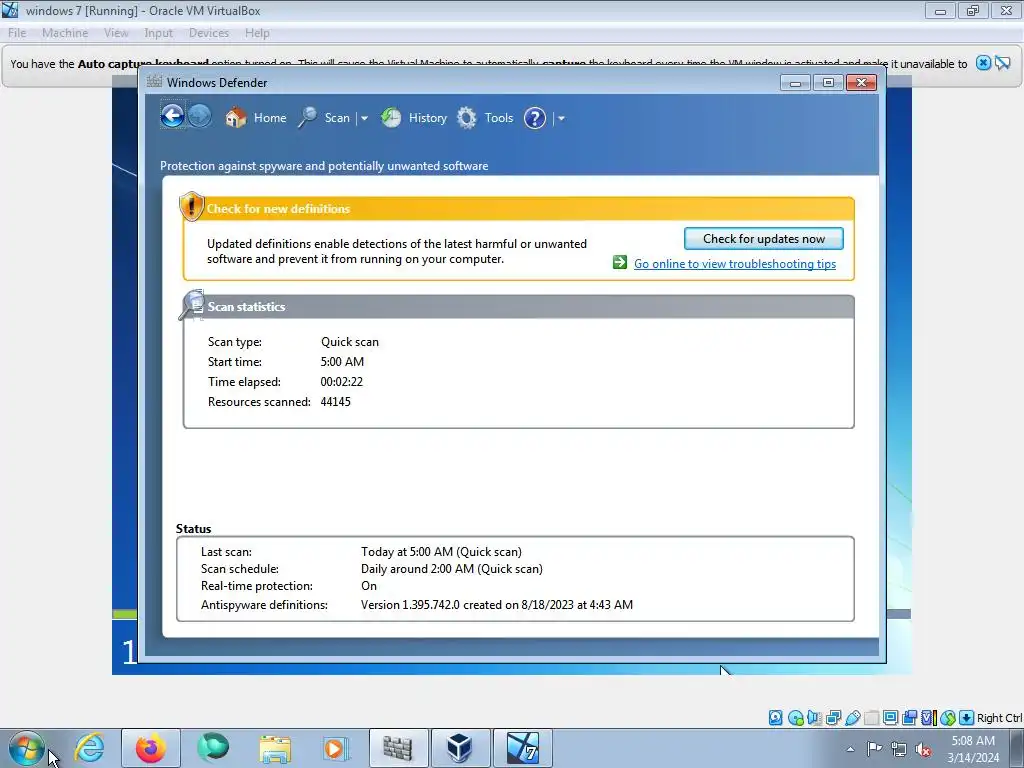This screenshot has width=1024, height=768.
Task: Open VirtualBox View menu
Action: [x=116, y=33]
